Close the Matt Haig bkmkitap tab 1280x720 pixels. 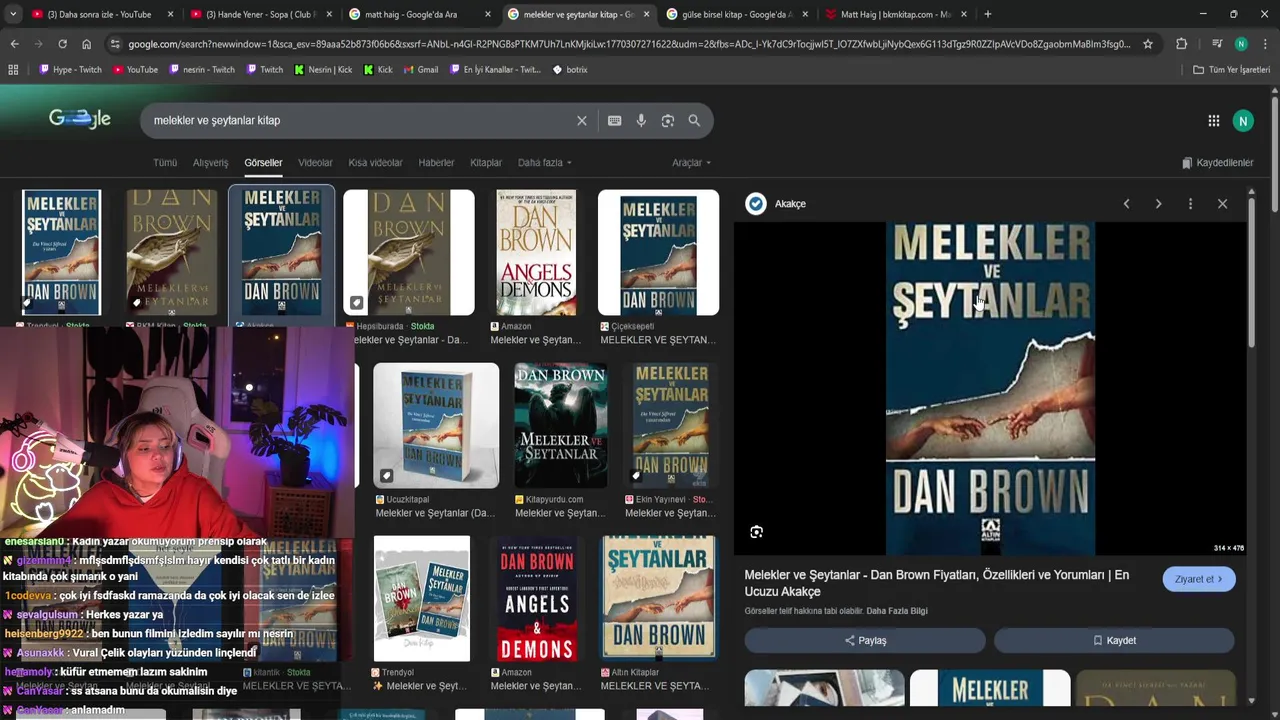[964, 14]
